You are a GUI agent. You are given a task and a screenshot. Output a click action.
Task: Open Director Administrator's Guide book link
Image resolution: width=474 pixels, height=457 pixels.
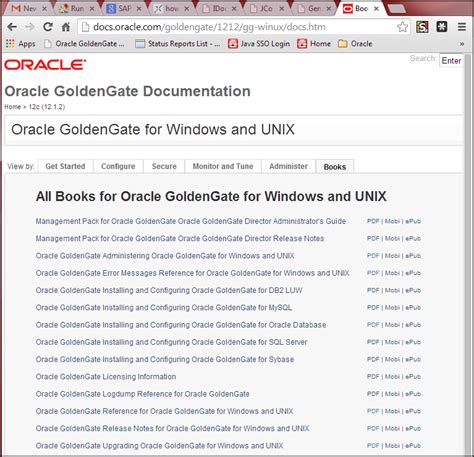[191, 221]
